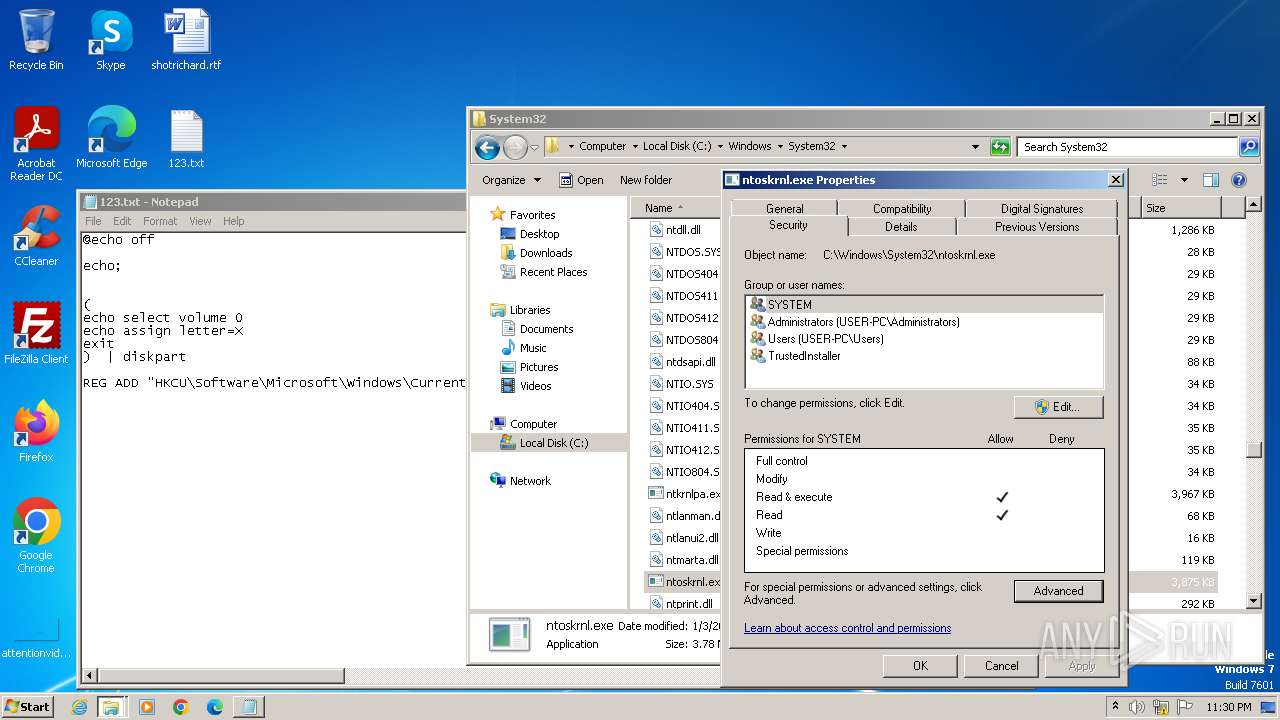The height and width of the screenshot is (720, 1280).
Task: Open Notepad Format menu
Action: pos(160,221)
